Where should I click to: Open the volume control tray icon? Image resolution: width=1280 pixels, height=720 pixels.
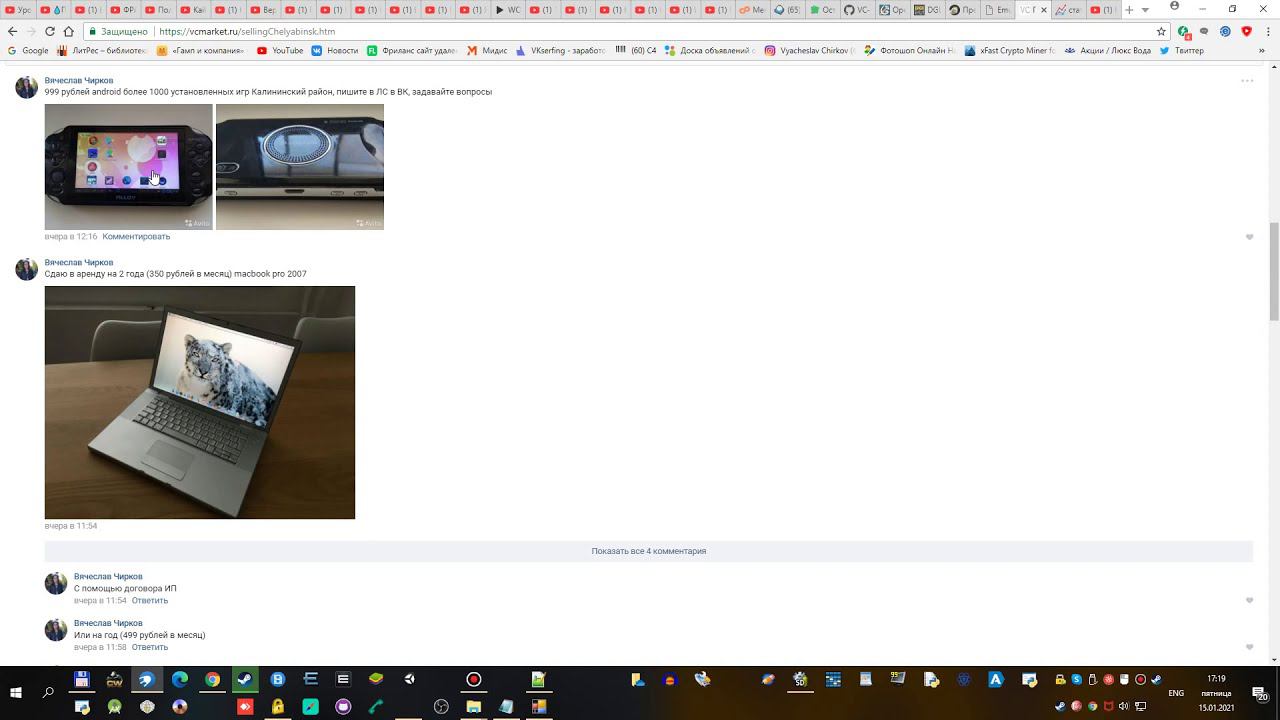click(x=1124, y=707)
